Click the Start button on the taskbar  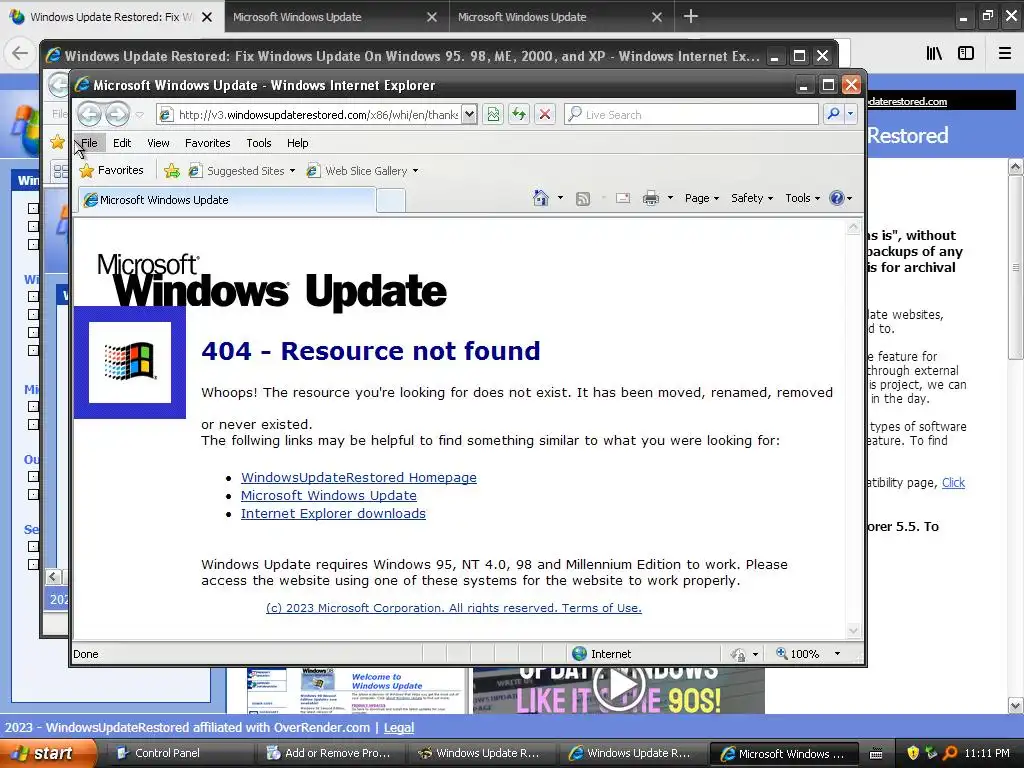click(48, 753)
